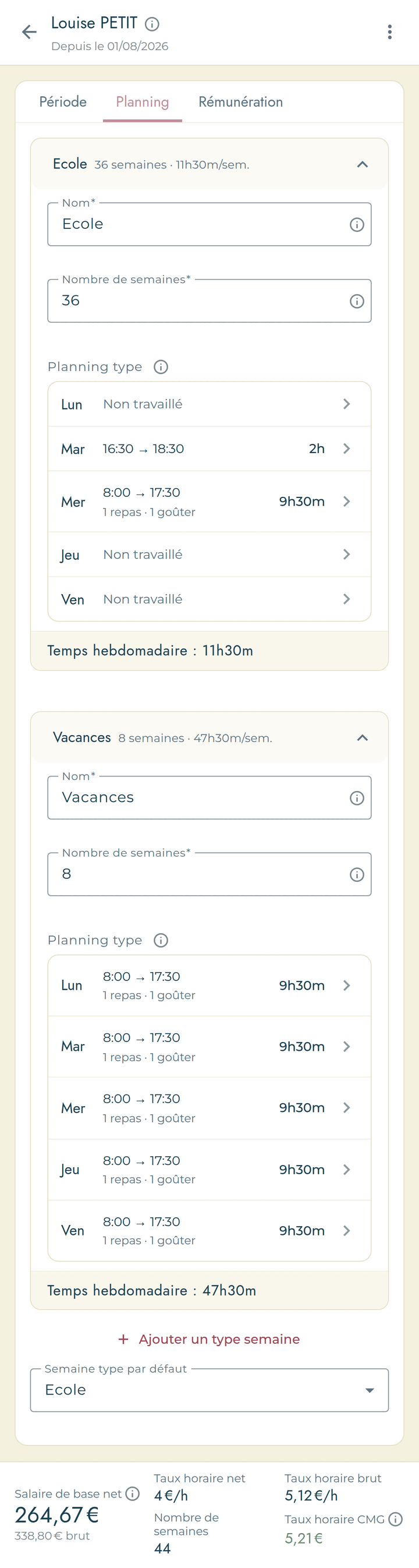Screen dimensions: 419x1568
Task: Show info for Taux horaire CMG
Action: point(395,1518)
